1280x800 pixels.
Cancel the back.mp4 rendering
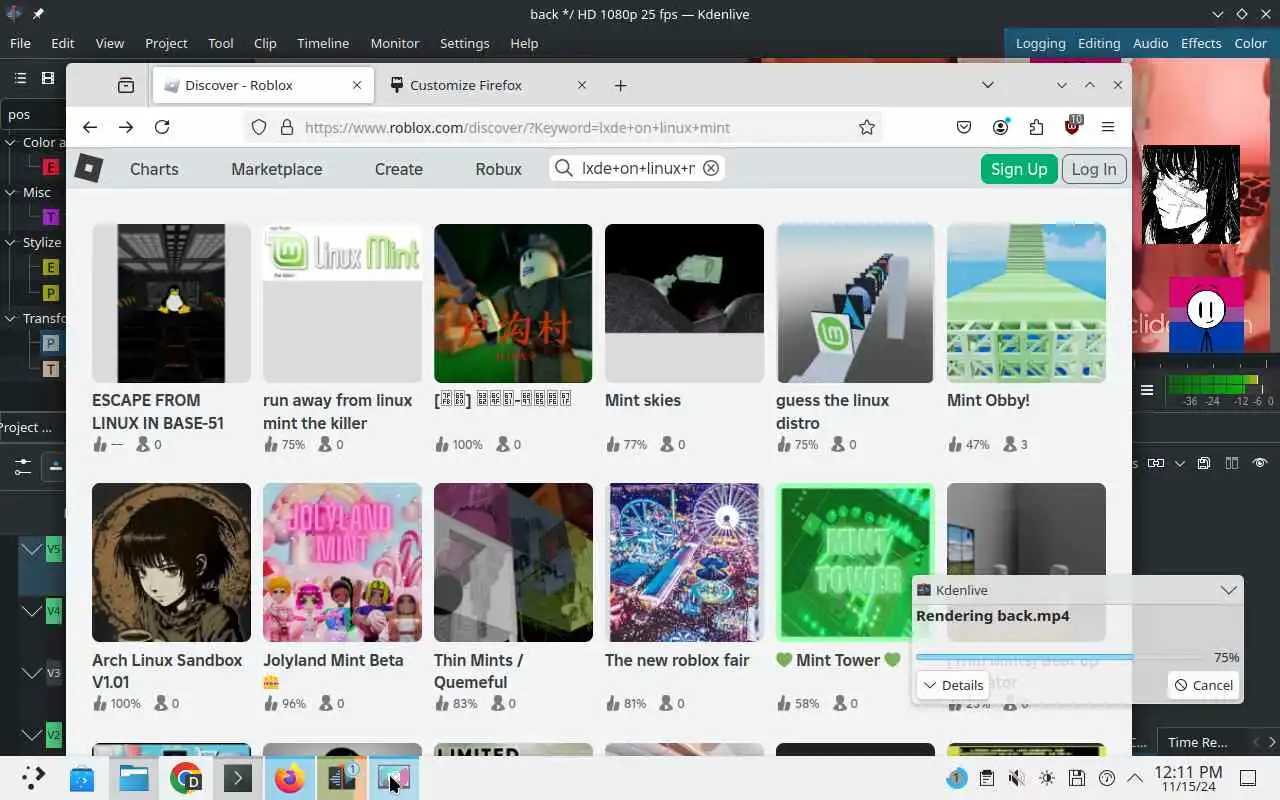click(1203, 685)
